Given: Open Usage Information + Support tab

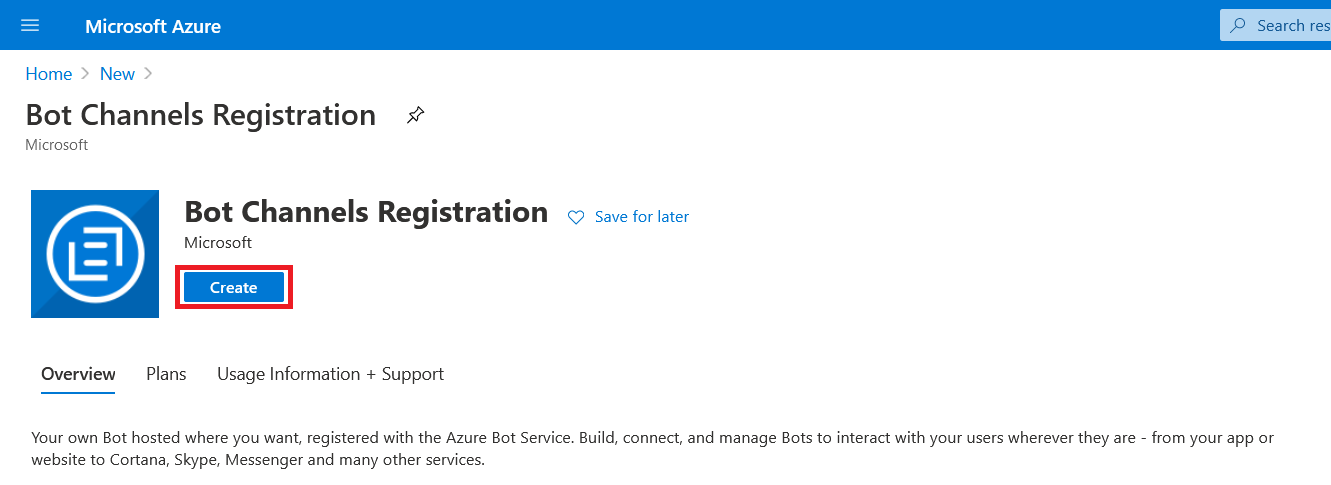Looking at the screenshot, I should (330, 374).
